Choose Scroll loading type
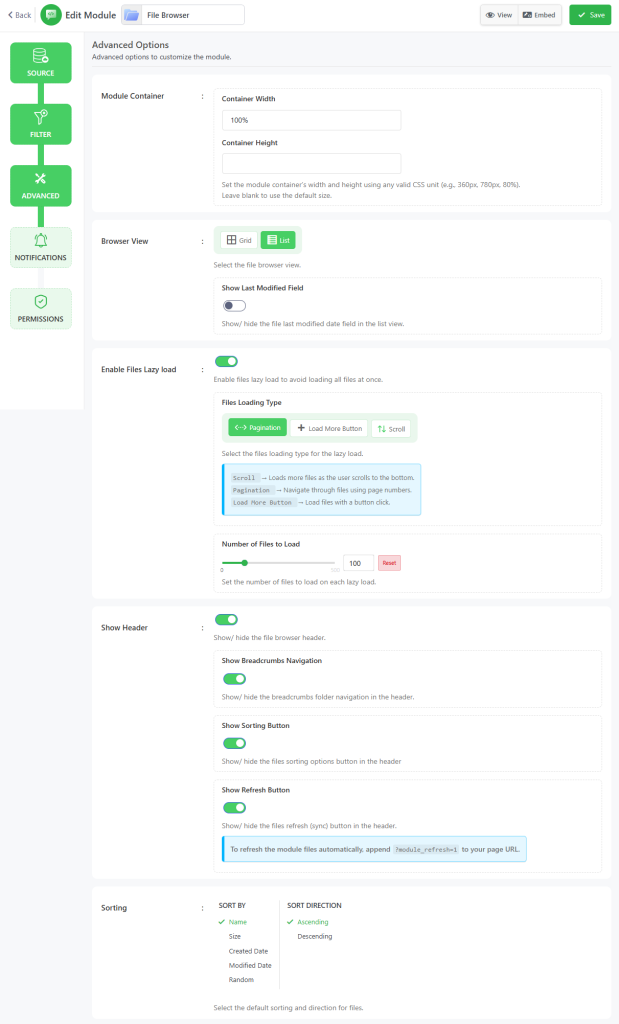619x1024 pixels. [x=391, y=428]
